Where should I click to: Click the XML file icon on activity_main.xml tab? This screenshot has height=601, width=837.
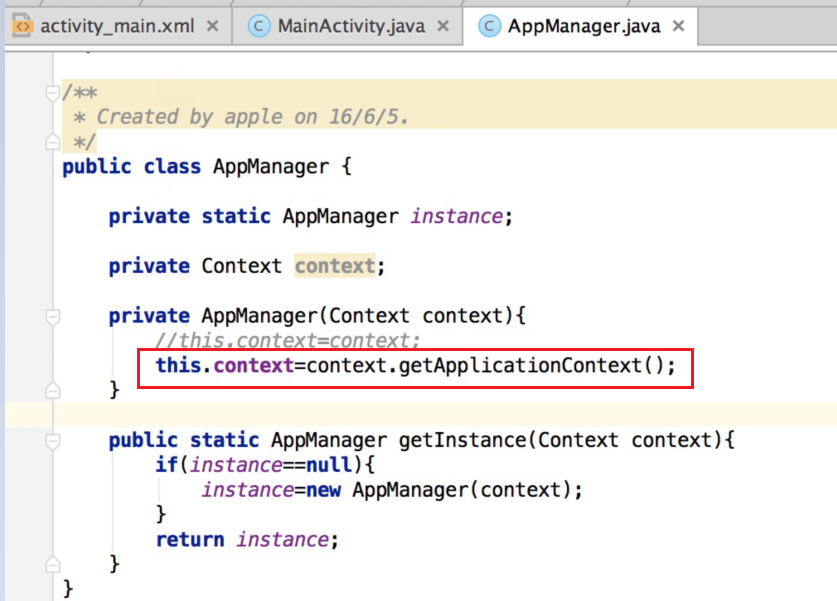[x=22, y=26]
